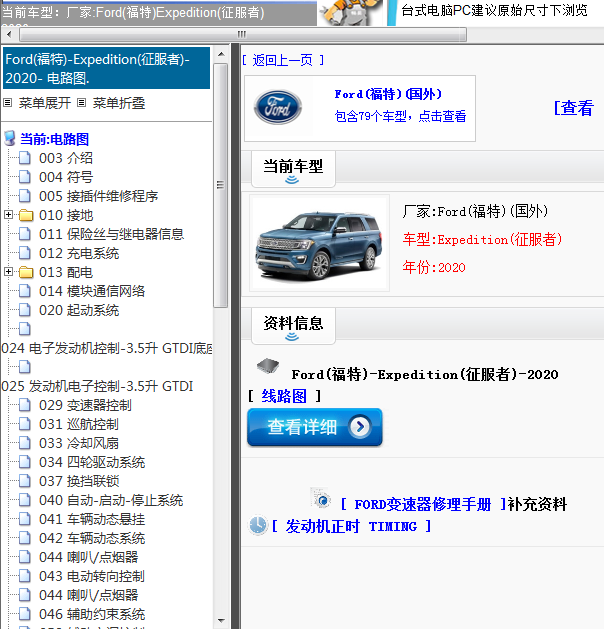Click 包含79个车型，点击查看 link
This screenshot has height=629, width=604.
(400, 116)
